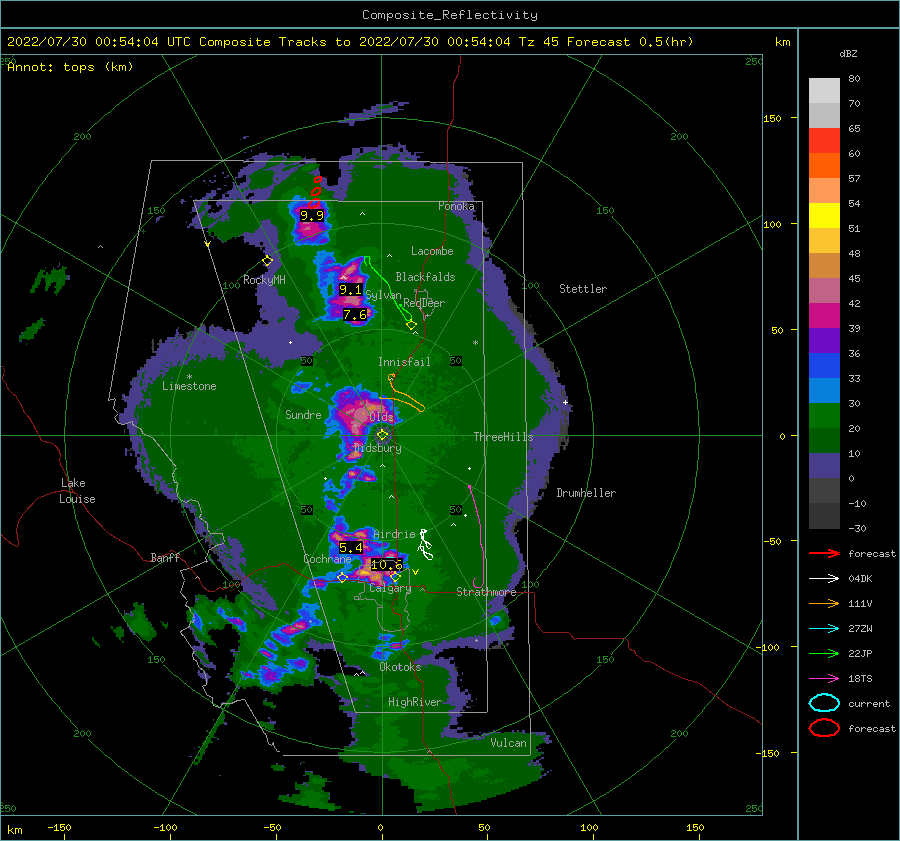Click the 80 dBZ light gray swatch

click(824, 90)
